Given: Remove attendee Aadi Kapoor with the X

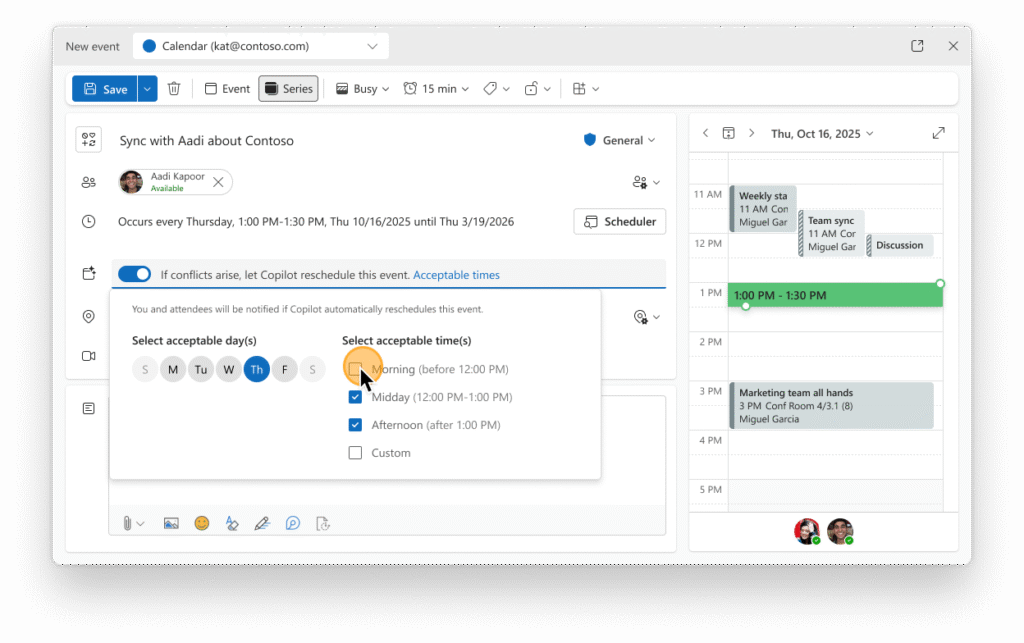Looking at the screenshot, I should click(219, 182).
